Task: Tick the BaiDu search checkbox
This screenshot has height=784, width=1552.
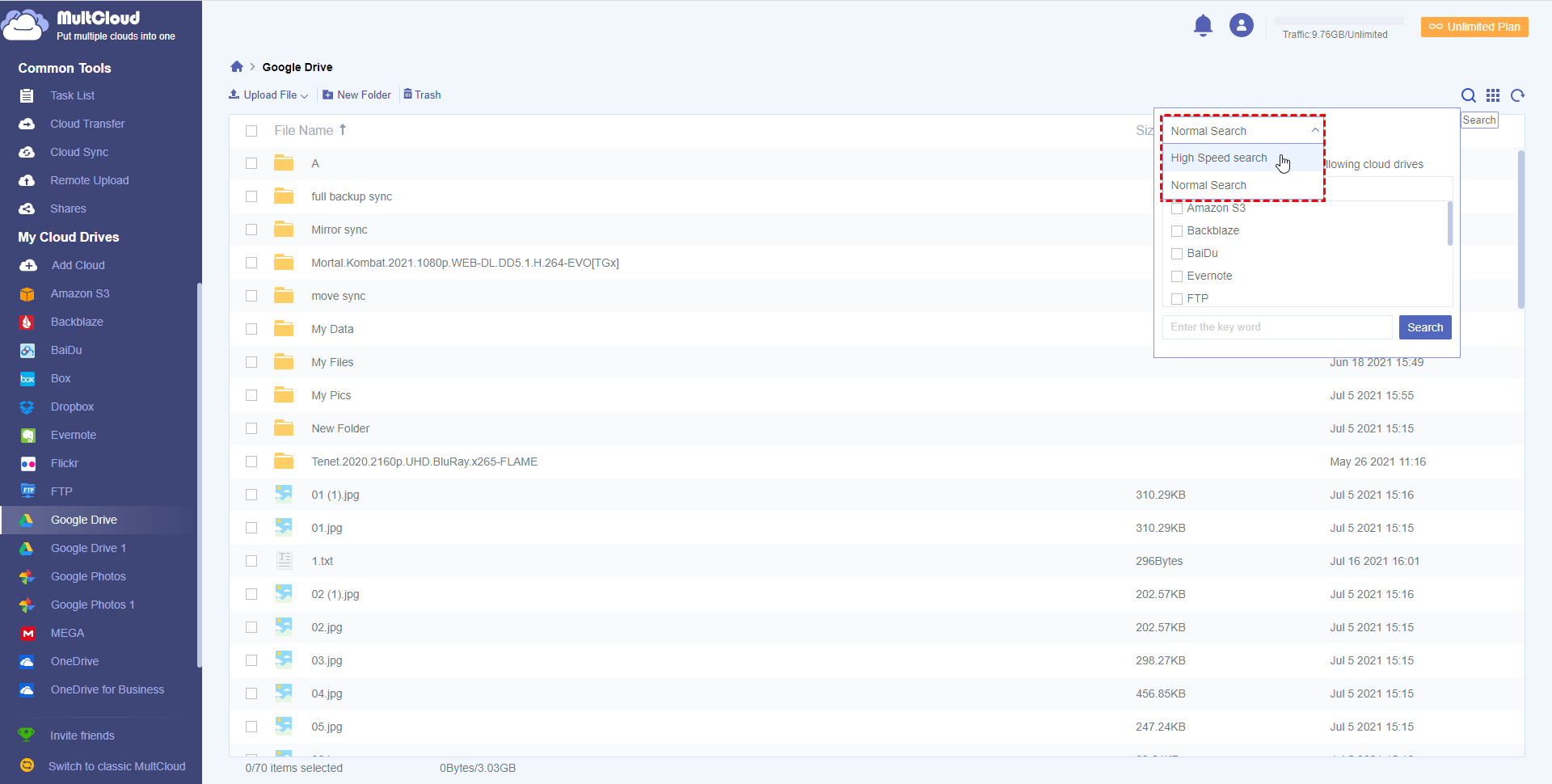Action: (x=1177, y=254)
